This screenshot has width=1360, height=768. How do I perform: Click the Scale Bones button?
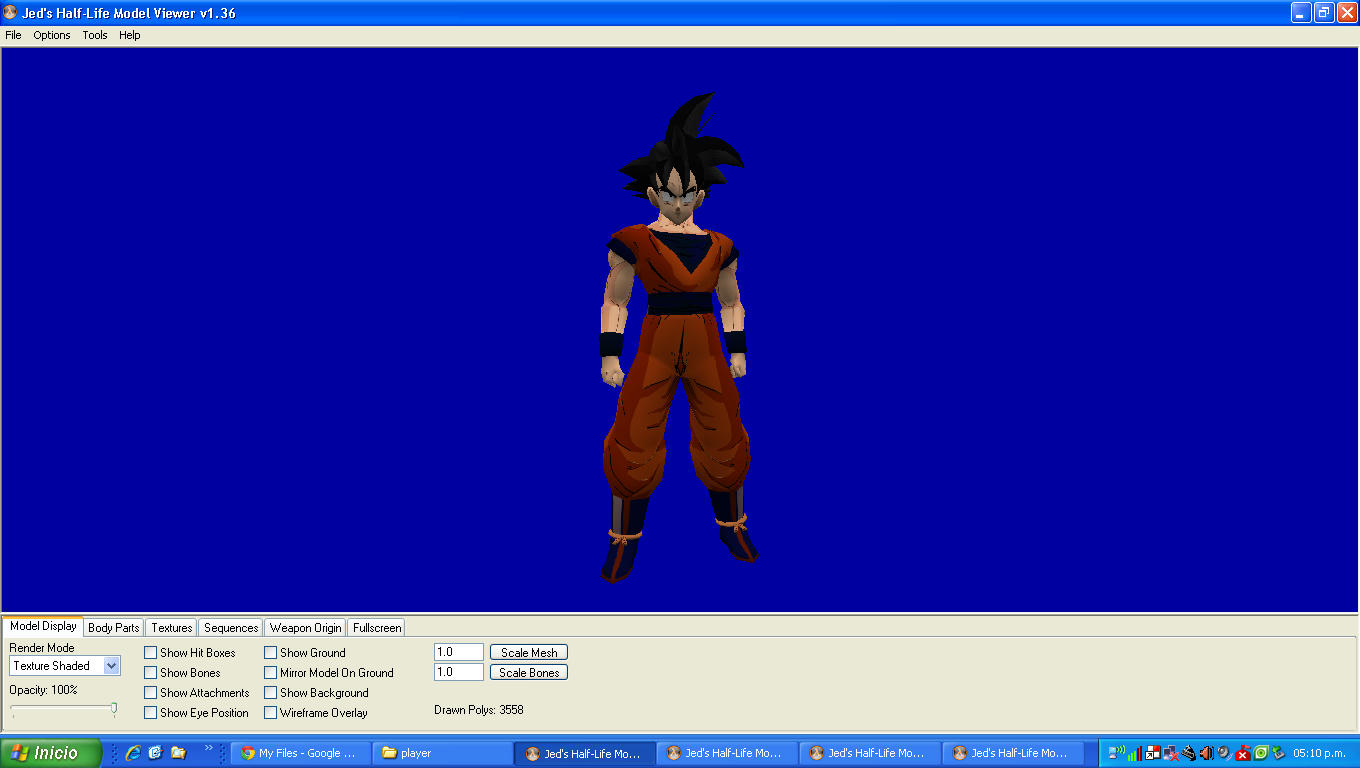[529, 672]
